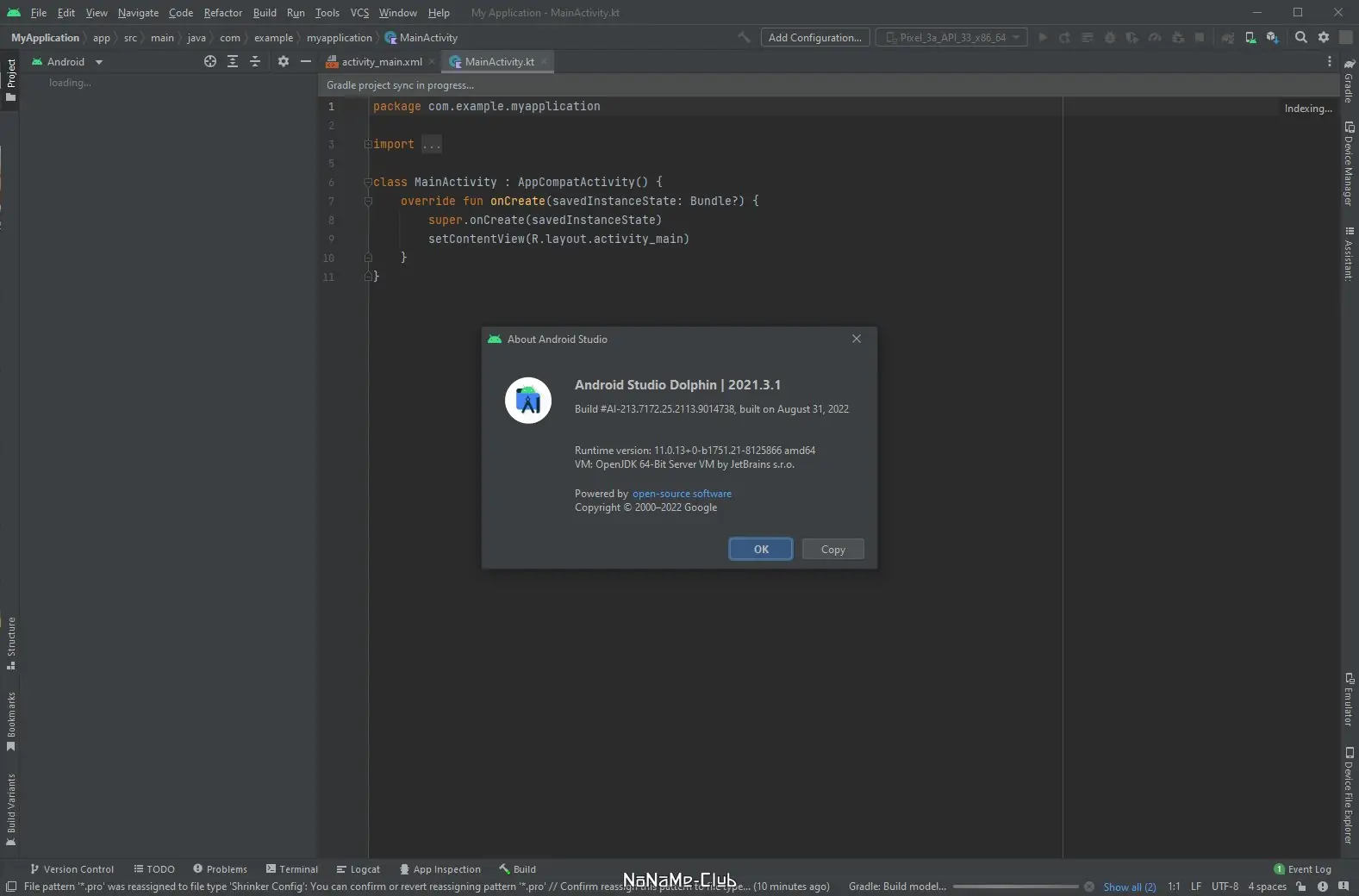
Task: Open the Android project view dropdown
Action: 67,62
